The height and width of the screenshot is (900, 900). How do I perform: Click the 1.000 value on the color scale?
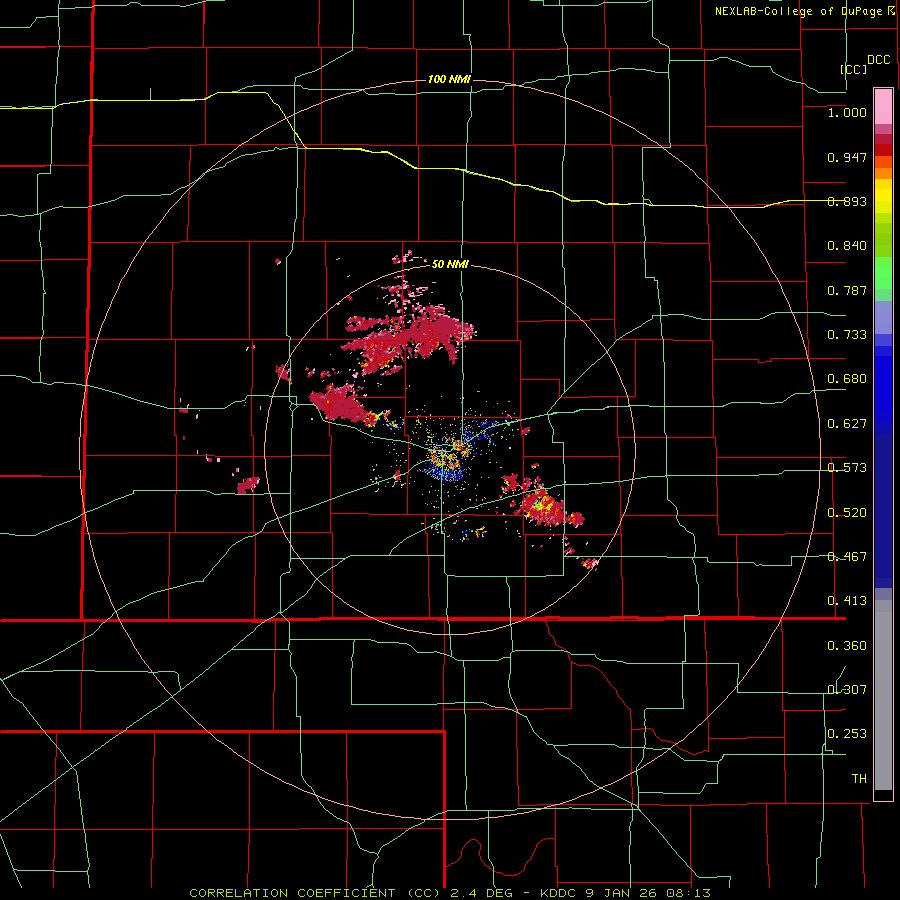pyautogui.click(x=847, y=112)
